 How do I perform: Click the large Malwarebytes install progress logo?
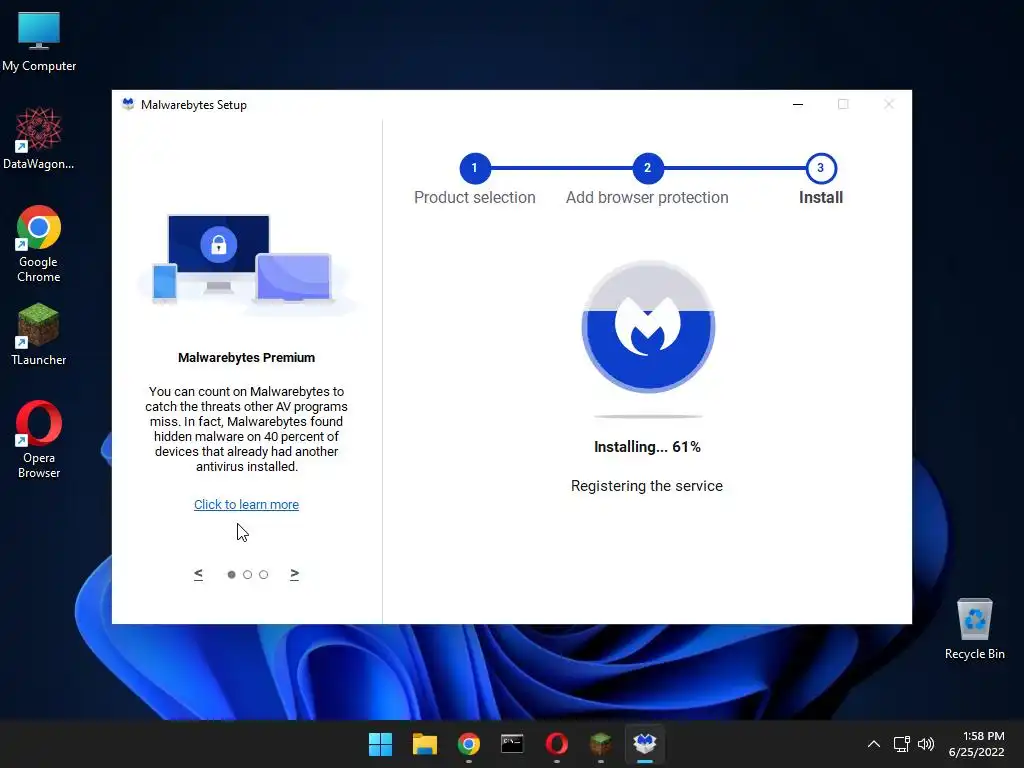(x=648, y=327)
